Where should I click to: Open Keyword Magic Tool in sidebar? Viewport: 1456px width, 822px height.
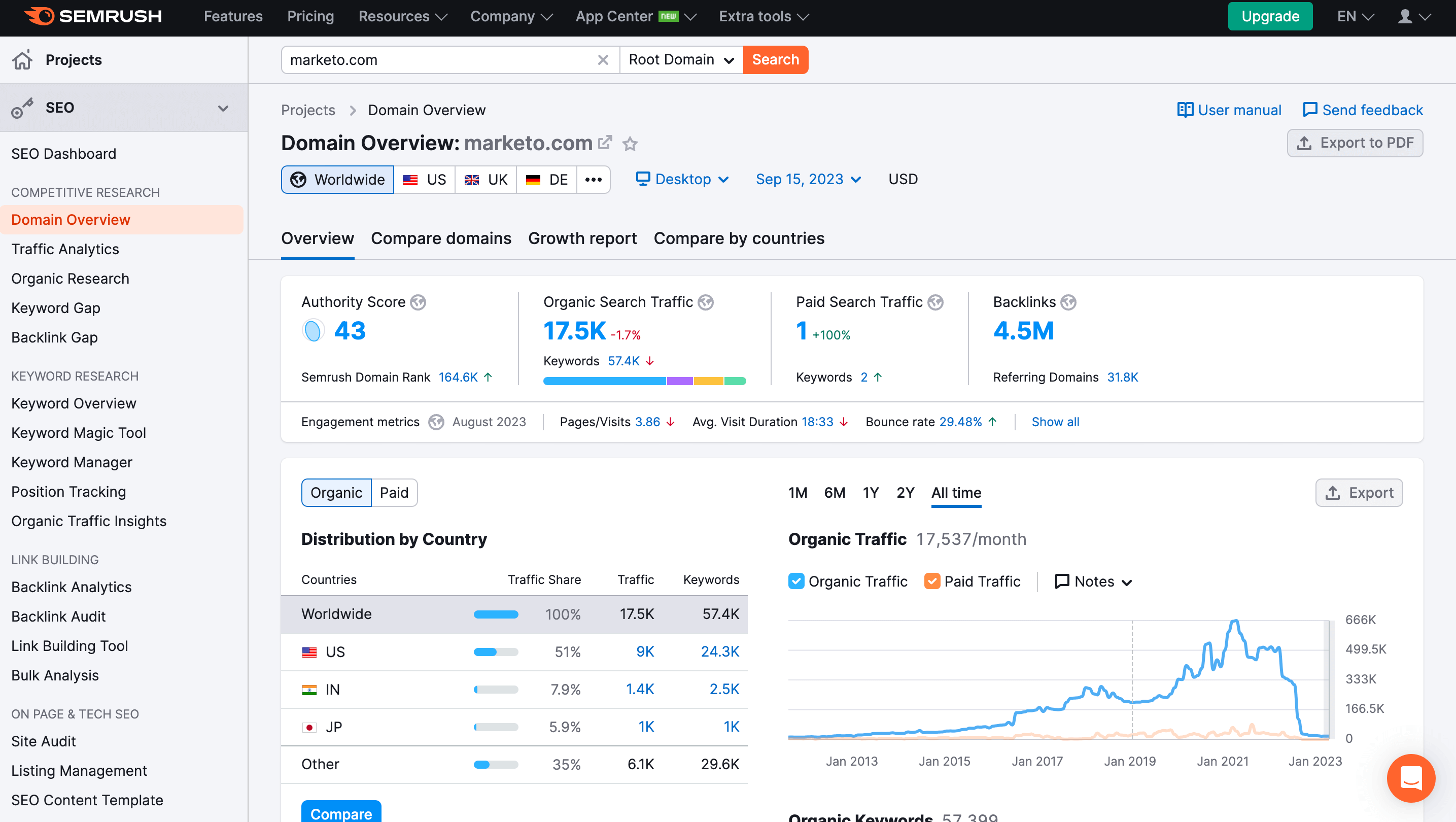(x=79, y=433)
